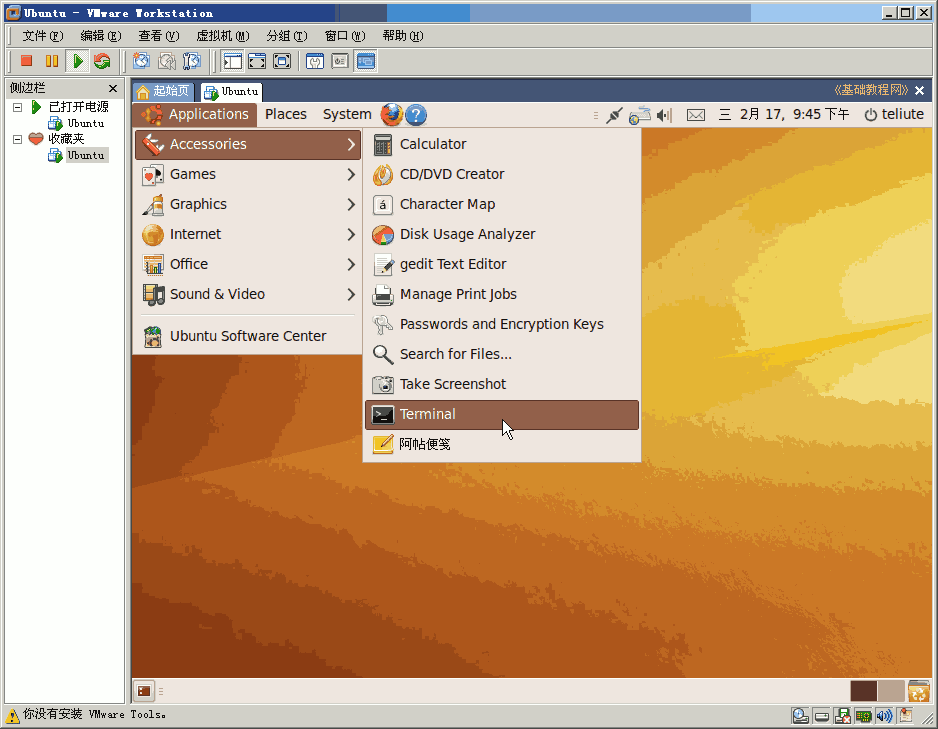This screenshot has width=938, height=729.
Task: Click VMware sound status icon
Action: click(x=884, y=716)
